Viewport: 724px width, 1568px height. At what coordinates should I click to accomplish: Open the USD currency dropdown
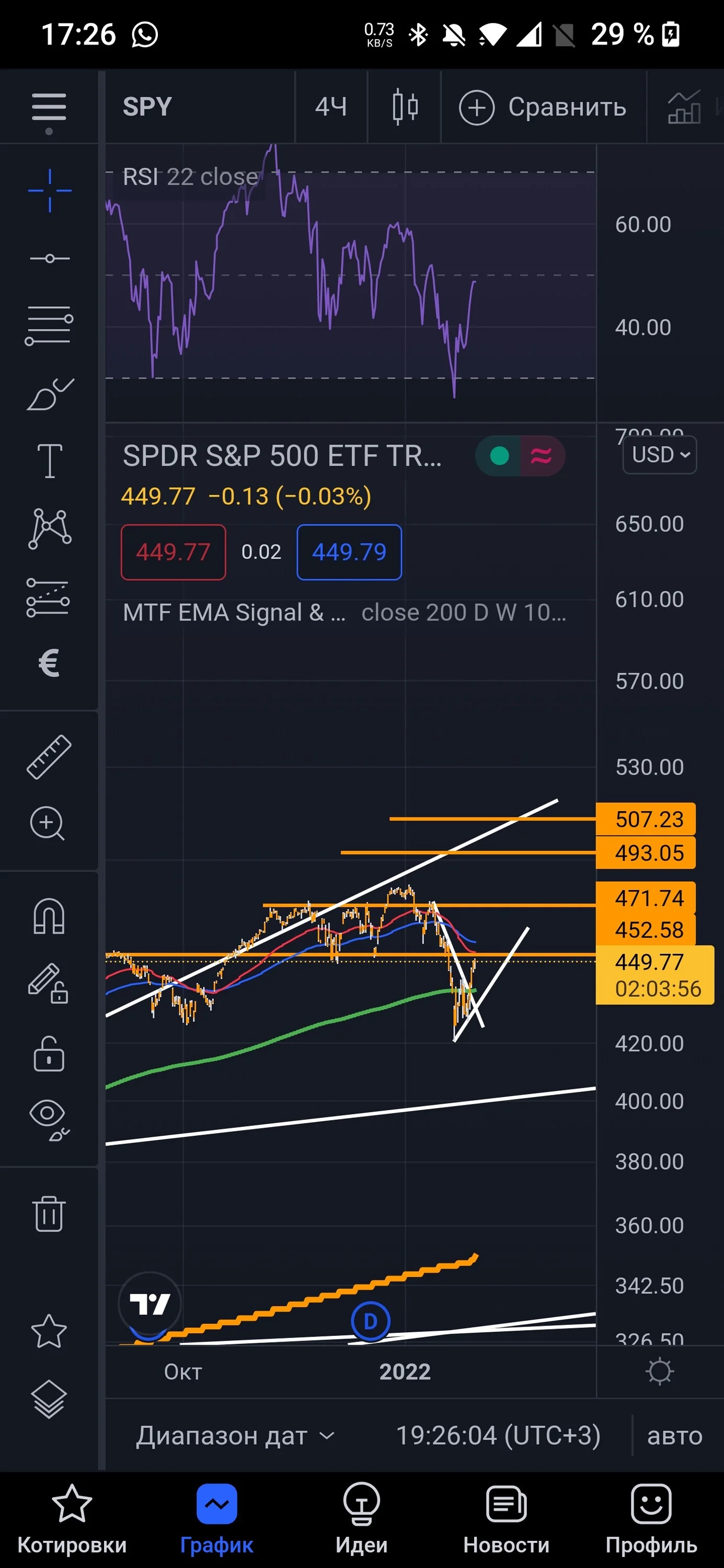(660, 455)
